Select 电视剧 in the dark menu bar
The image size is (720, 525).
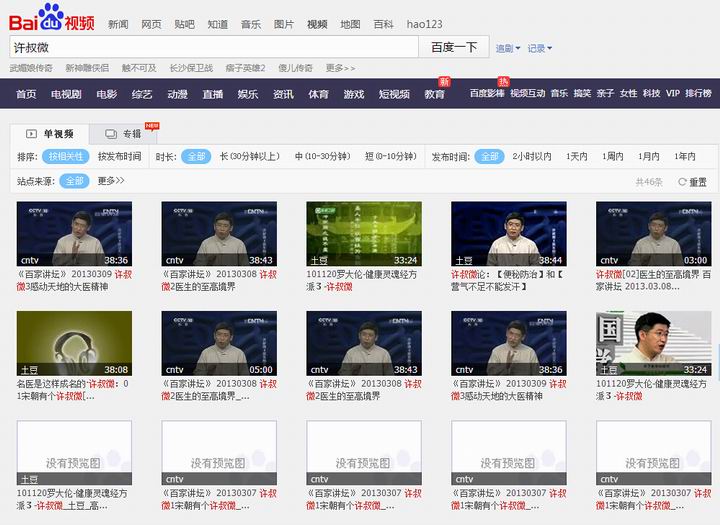pos(66,94)
